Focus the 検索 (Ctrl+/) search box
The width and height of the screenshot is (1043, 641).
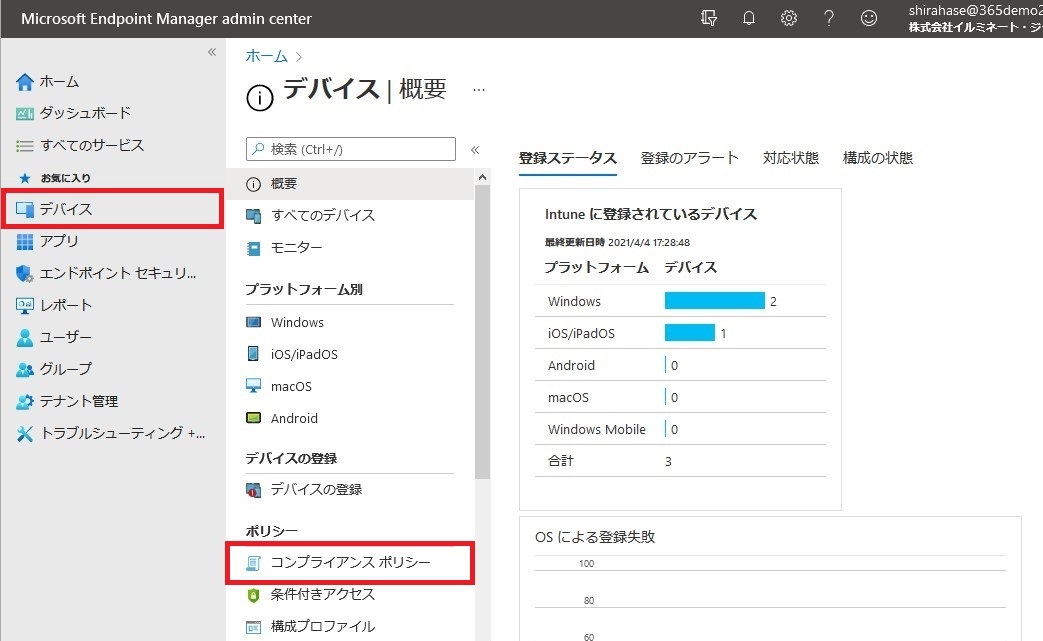[x=351, y=150]
